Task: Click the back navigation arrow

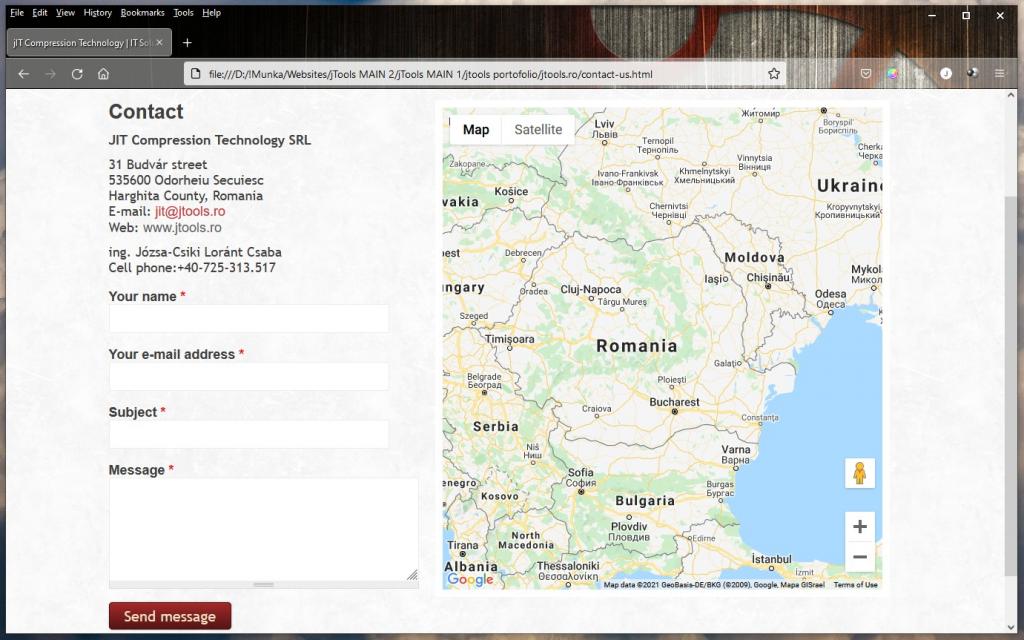Action: coord(24,74)
